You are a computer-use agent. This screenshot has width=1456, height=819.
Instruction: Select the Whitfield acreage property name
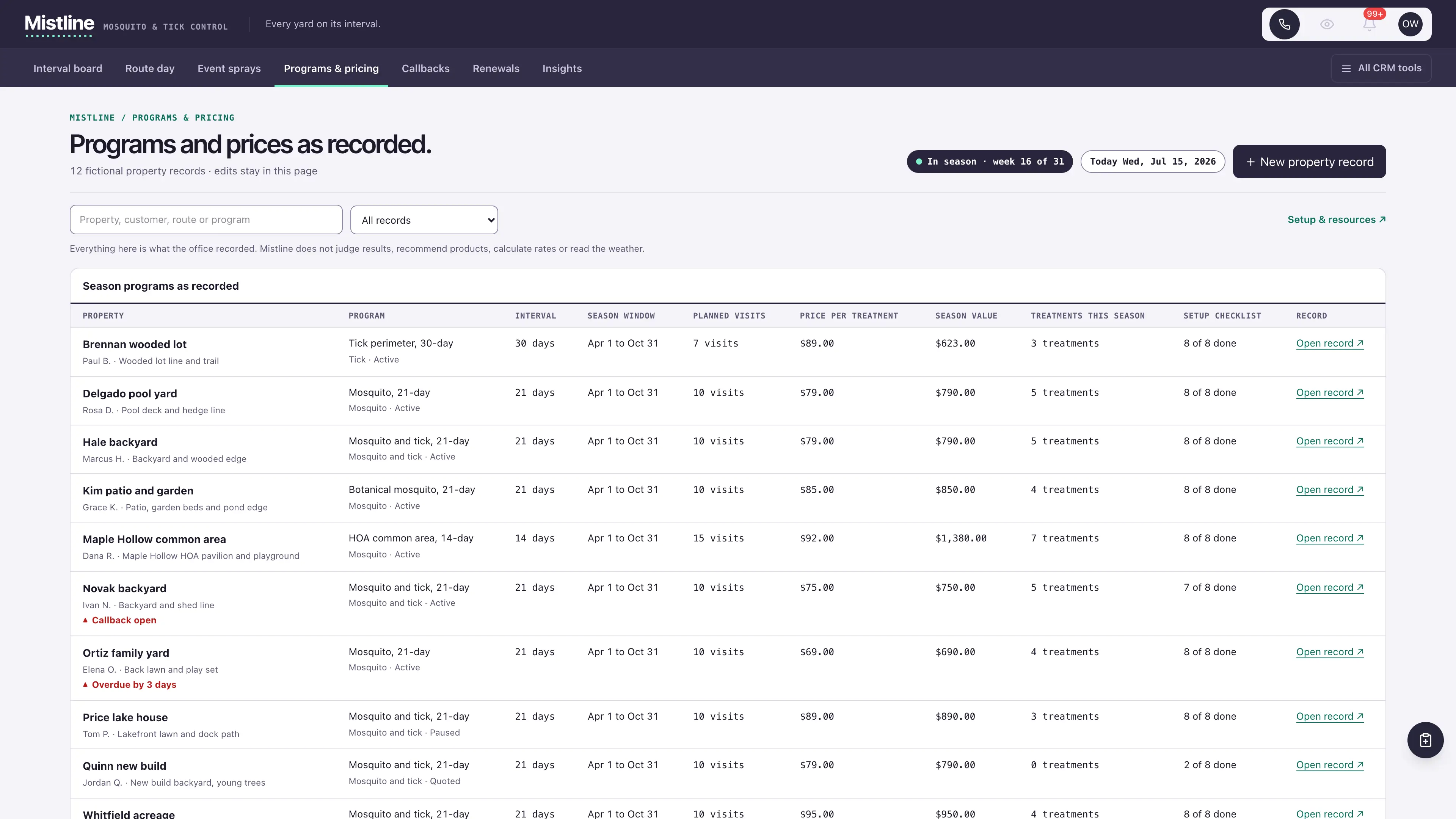point(128,814)
